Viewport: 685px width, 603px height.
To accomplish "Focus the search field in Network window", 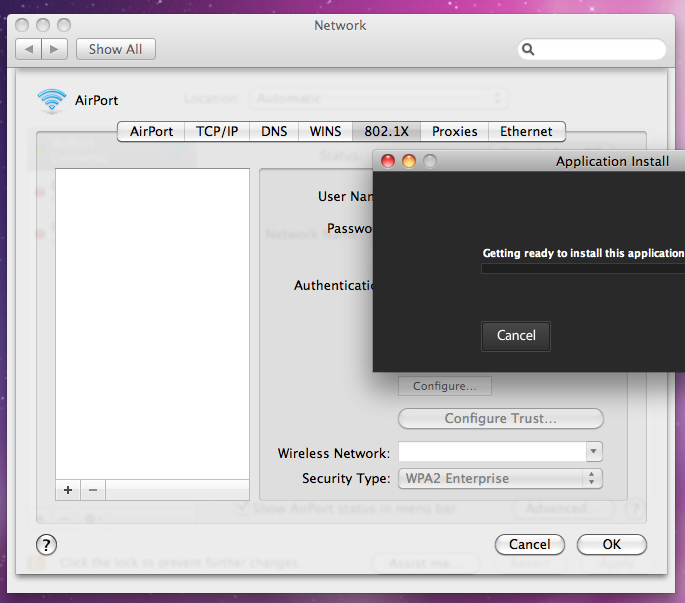I will coord(592,49).
